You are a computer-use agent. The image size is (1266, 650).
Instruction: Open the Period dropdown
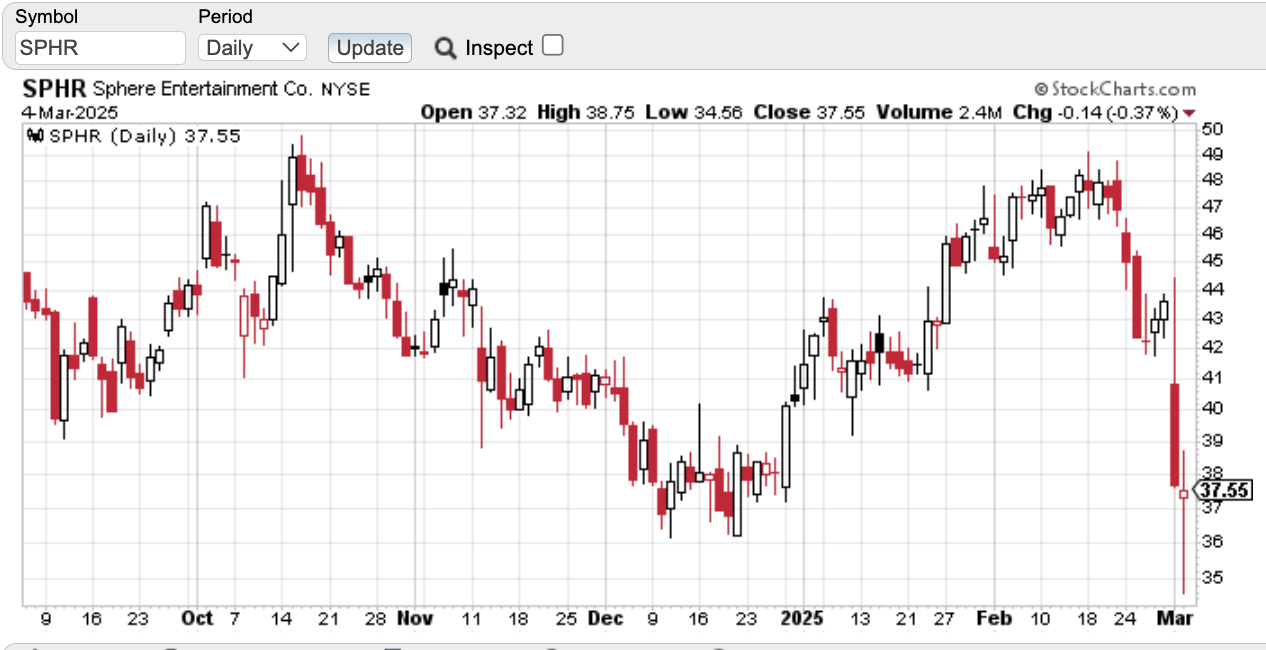[x=251, y=47]
